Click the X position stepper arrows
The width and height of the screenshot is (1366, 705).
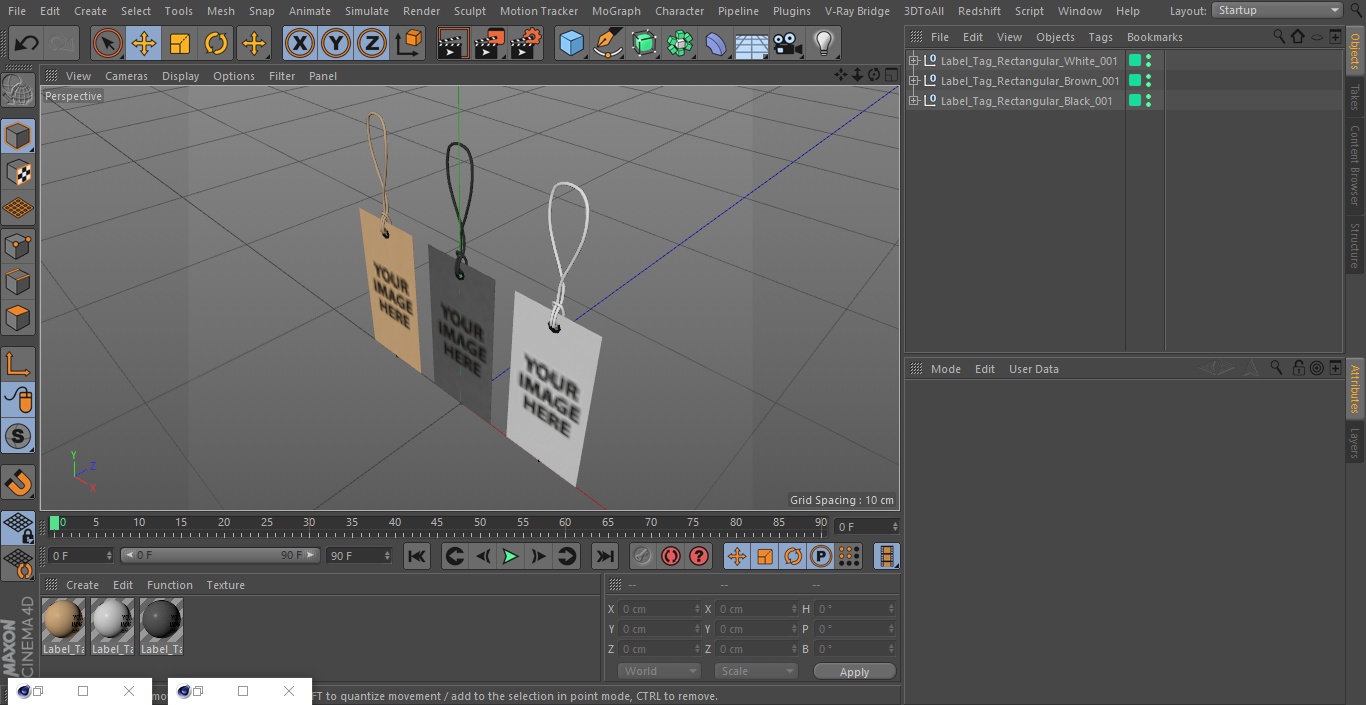[x=697, y=609]
